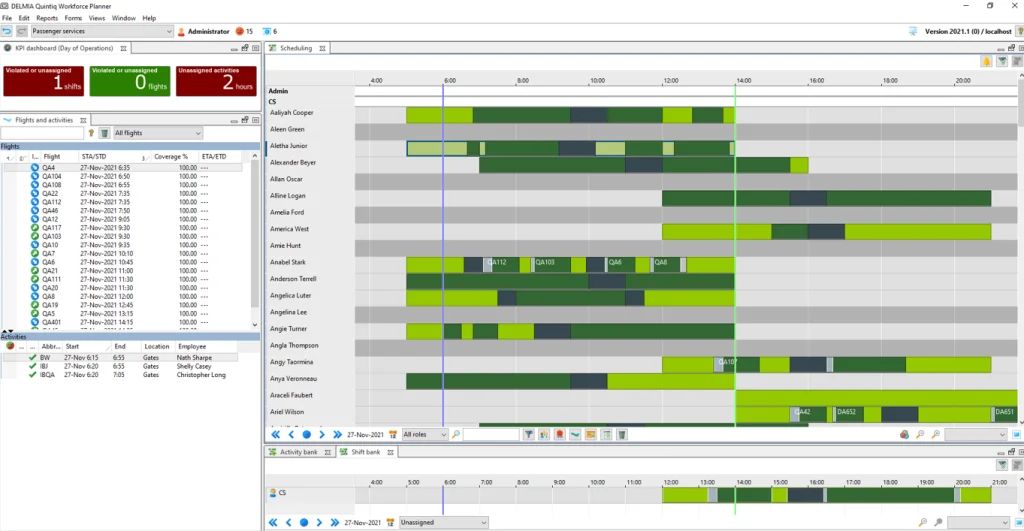Select Aletha Junior's first light green shift block
The width and height of the screenshot is (1024, 531).
(x=436, y=148)
